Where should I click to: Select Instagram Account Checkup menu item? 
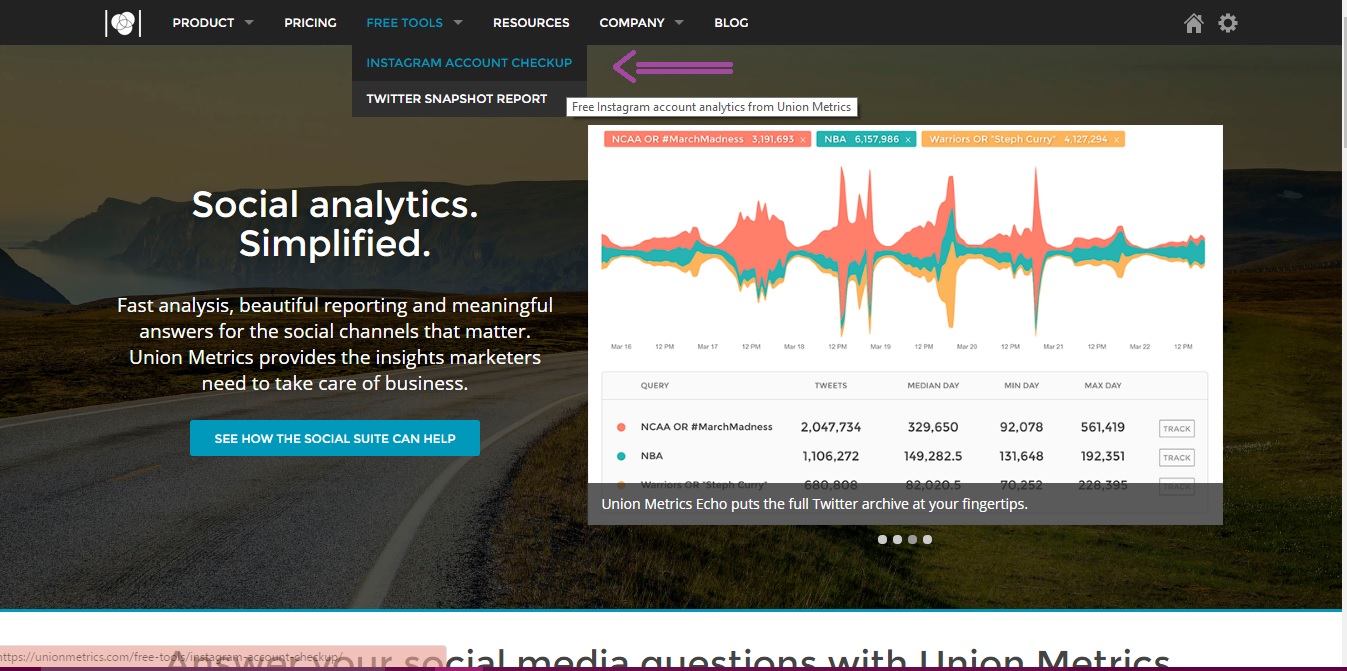coord(469,63)
